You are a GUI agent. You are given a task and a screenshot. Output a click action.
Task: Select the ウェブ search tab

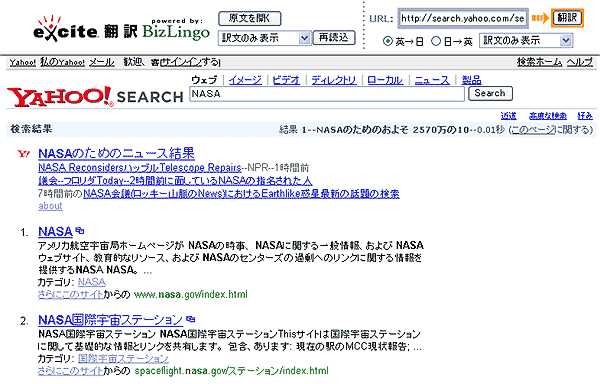click(204, 80)
